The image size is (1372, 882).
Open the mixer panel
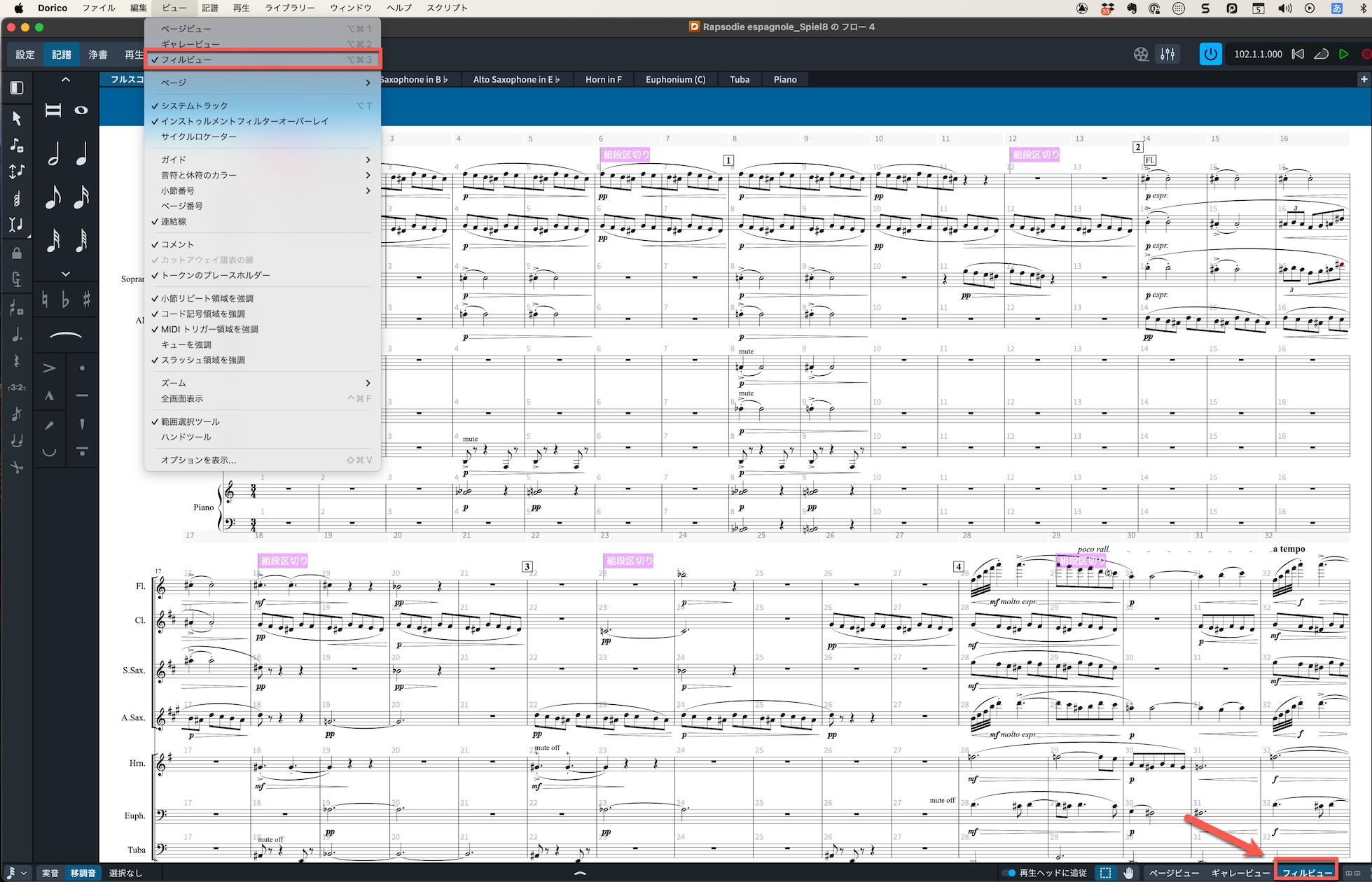click(1167, 54)
